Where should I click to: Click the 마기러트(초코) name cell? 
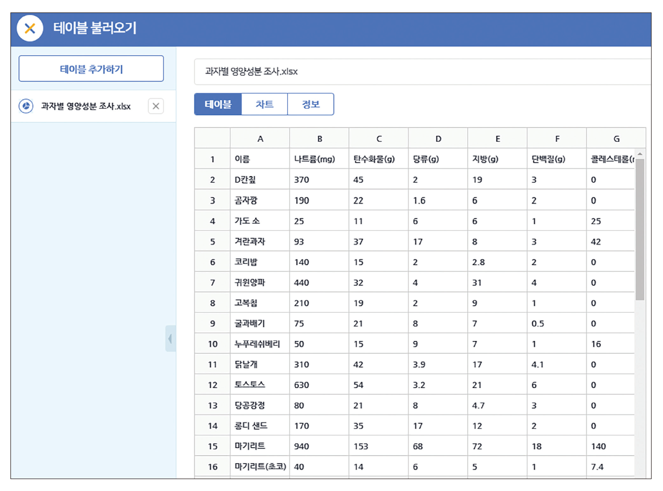(260, 466)
